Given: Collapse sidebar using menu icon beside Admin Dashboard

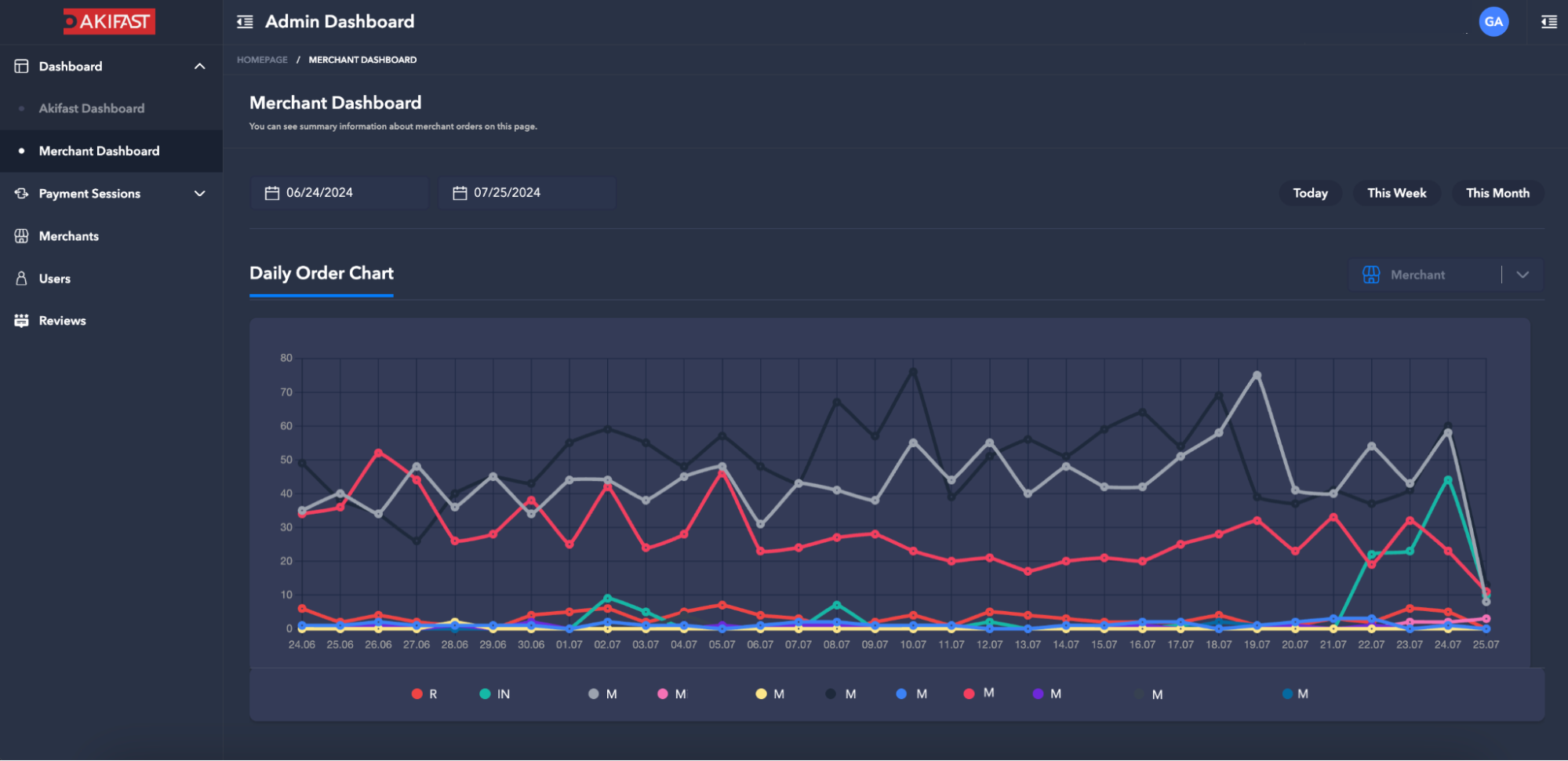Looking at the screenshot, I should (245, 22).
